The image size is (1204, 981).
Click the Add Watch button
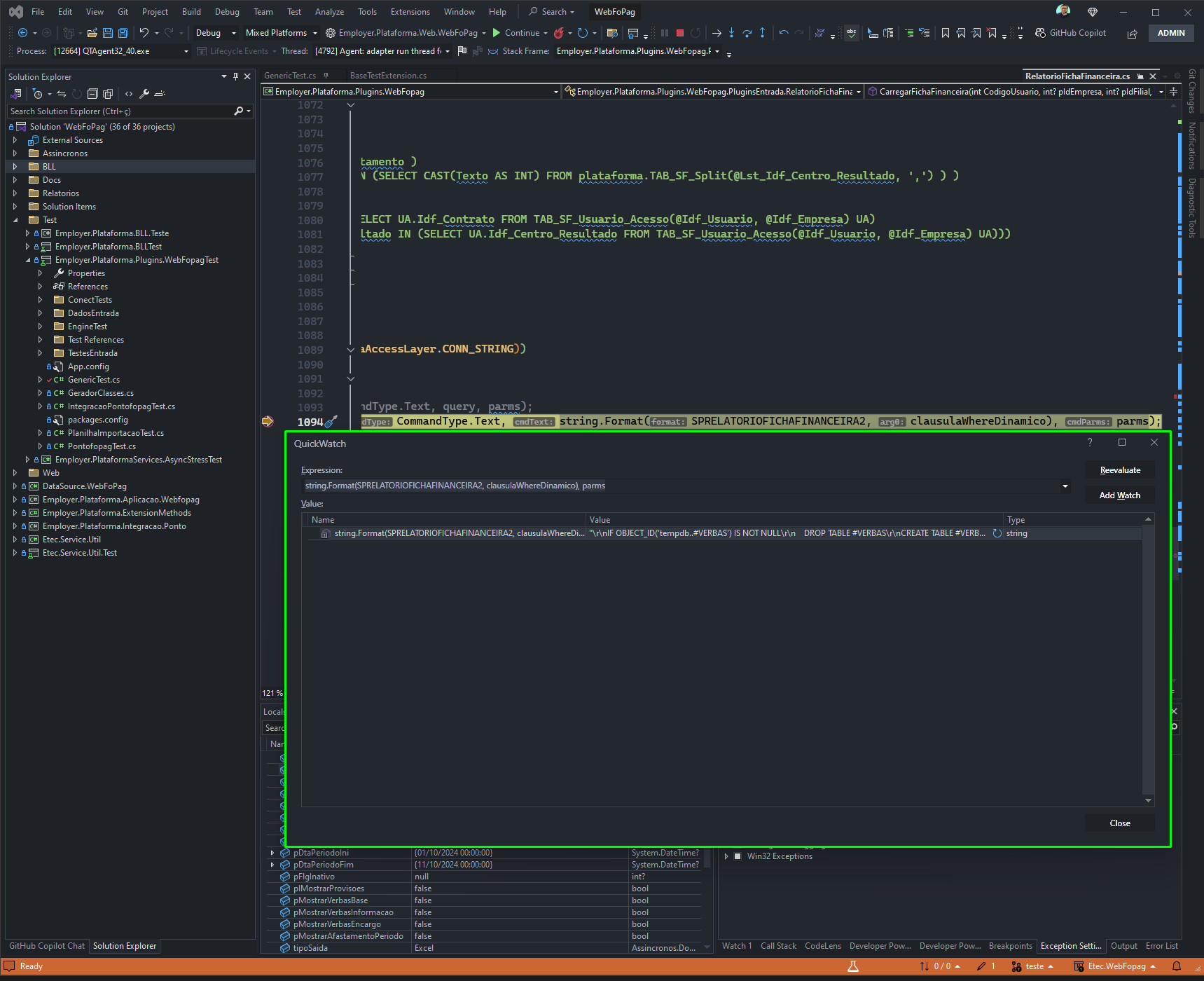pos(1120,495)
